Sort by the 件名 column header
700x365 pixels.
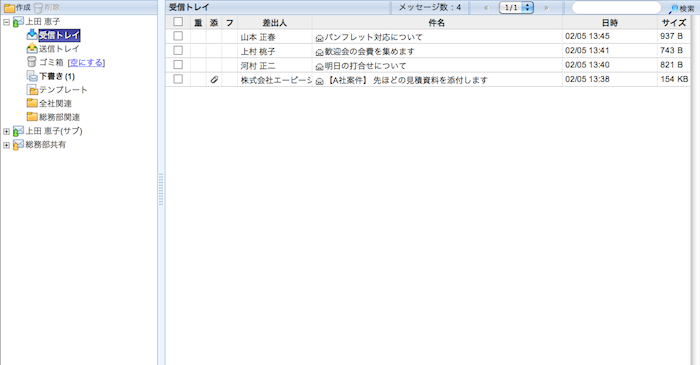(437, 22)
